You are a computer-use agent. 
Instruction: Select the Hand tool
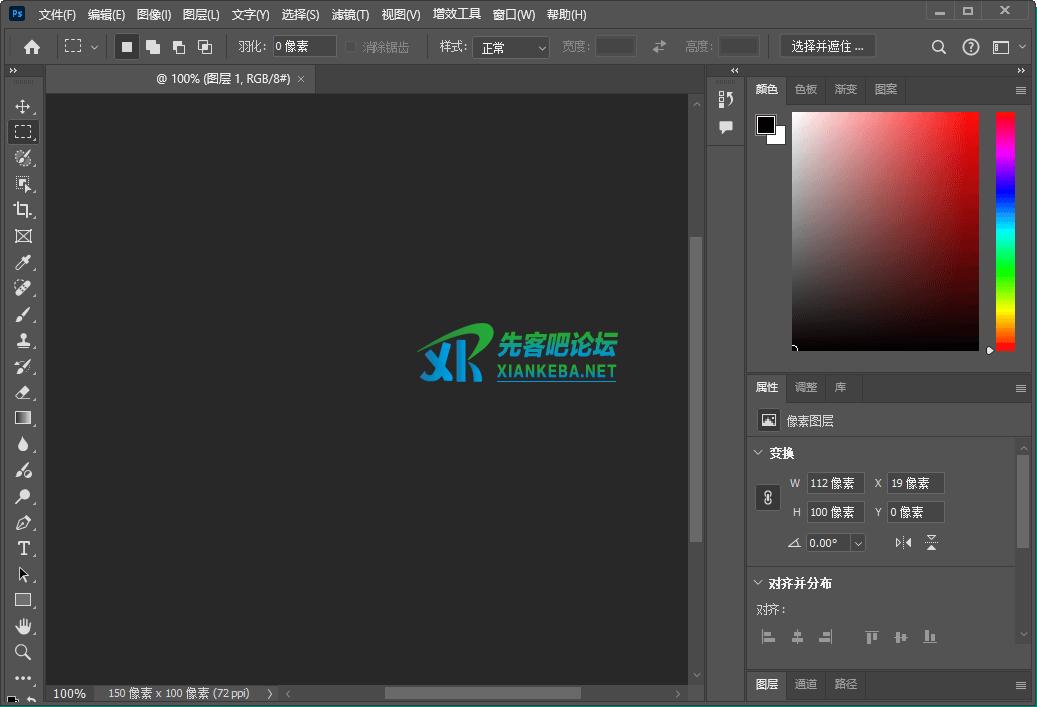23,626
